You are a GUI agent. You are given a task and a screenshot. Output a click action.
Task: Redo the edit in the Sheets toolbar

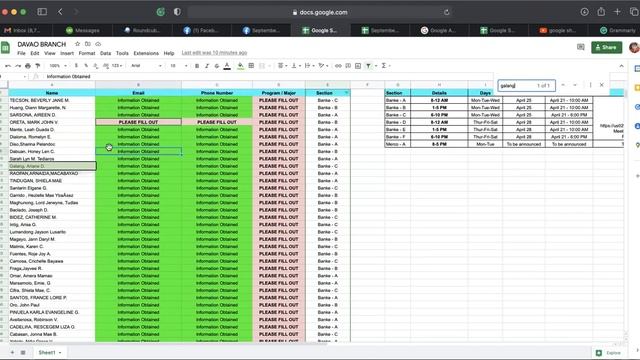[x=18, y=66]
